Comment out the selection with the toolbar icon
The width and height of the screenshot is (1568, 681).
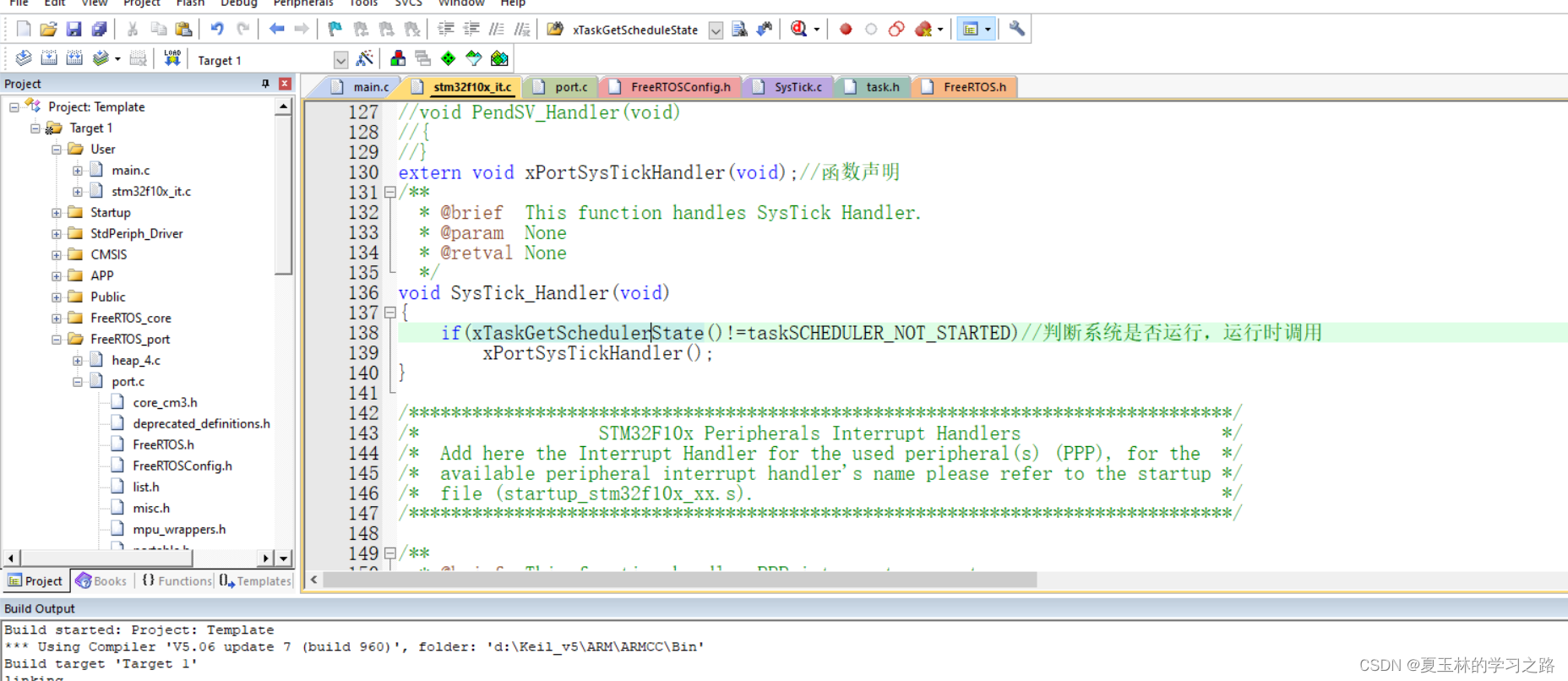pos(497,30)
